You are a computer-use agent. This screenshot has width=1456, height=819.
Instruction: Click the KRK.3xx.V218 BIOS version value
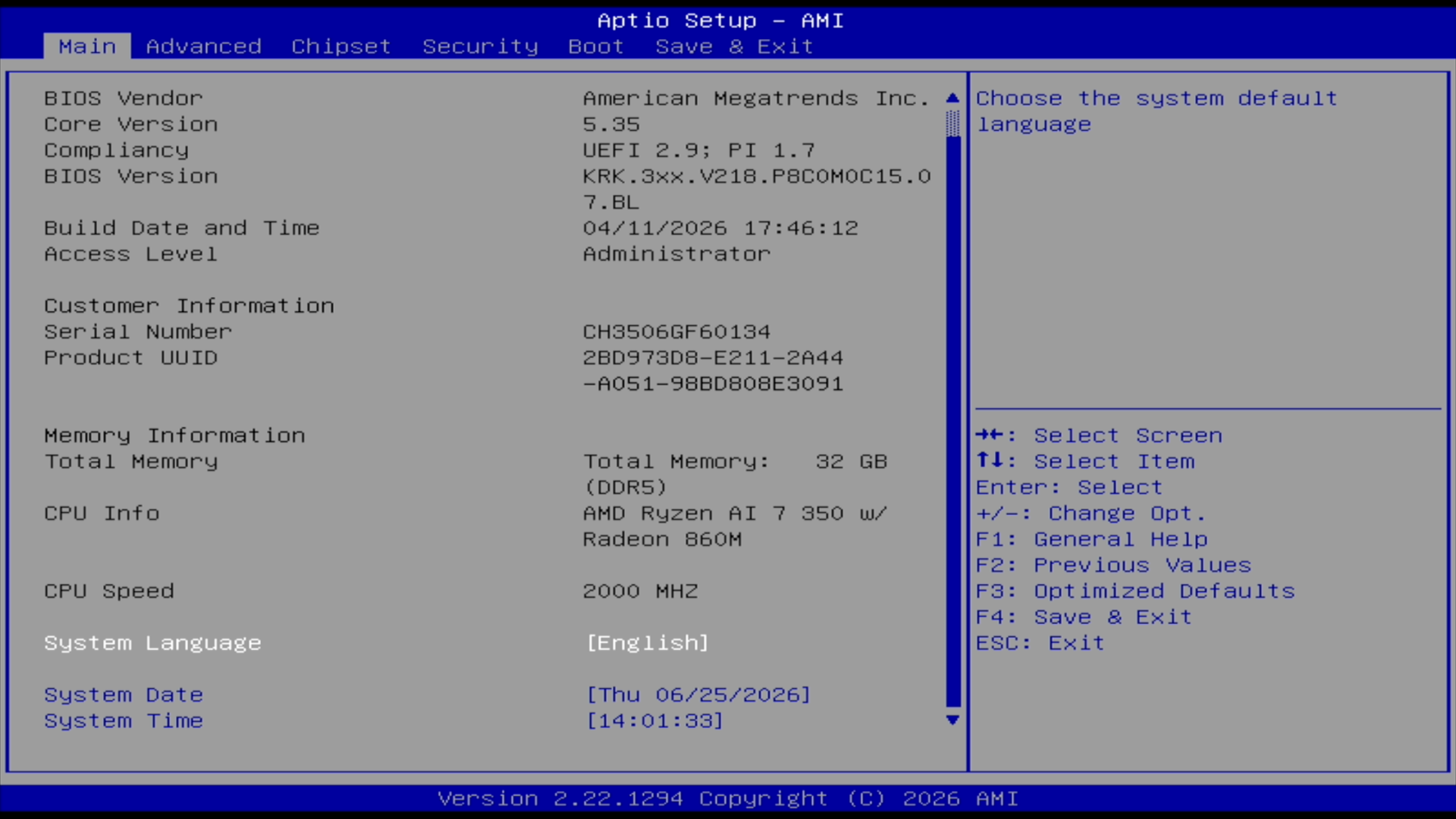[x=757, y=189]
